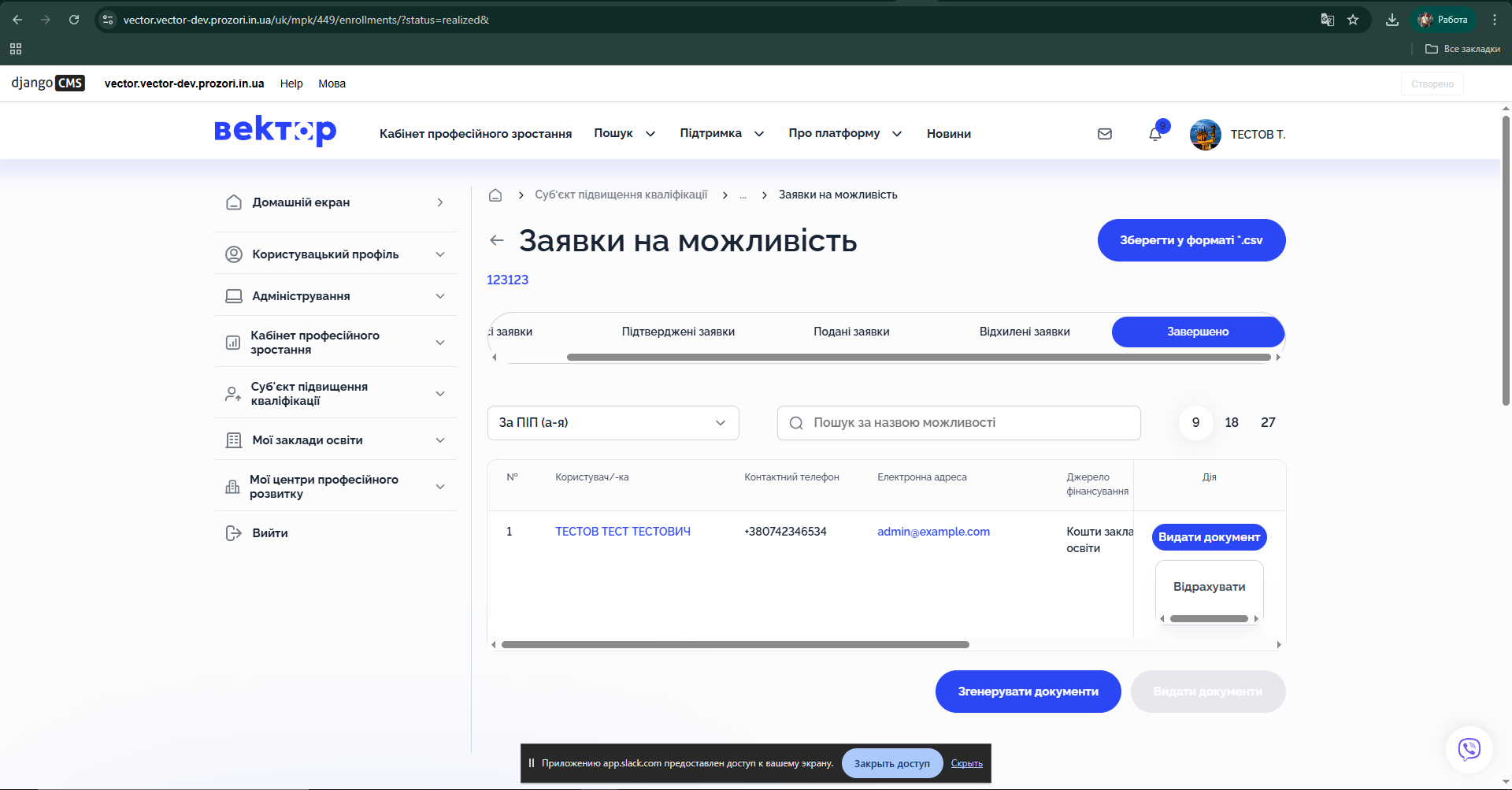Open the За ПІП (а-я) sort dropdown

tap(613, 423)
